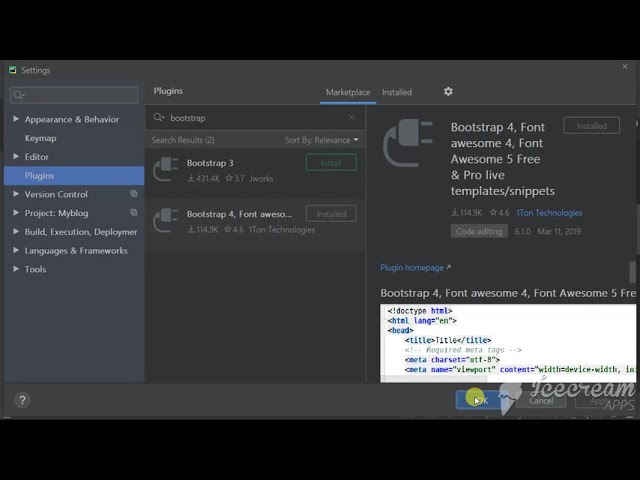Open the help question mark button
This screenshot has width=640, height=480.
click(22, 400)
